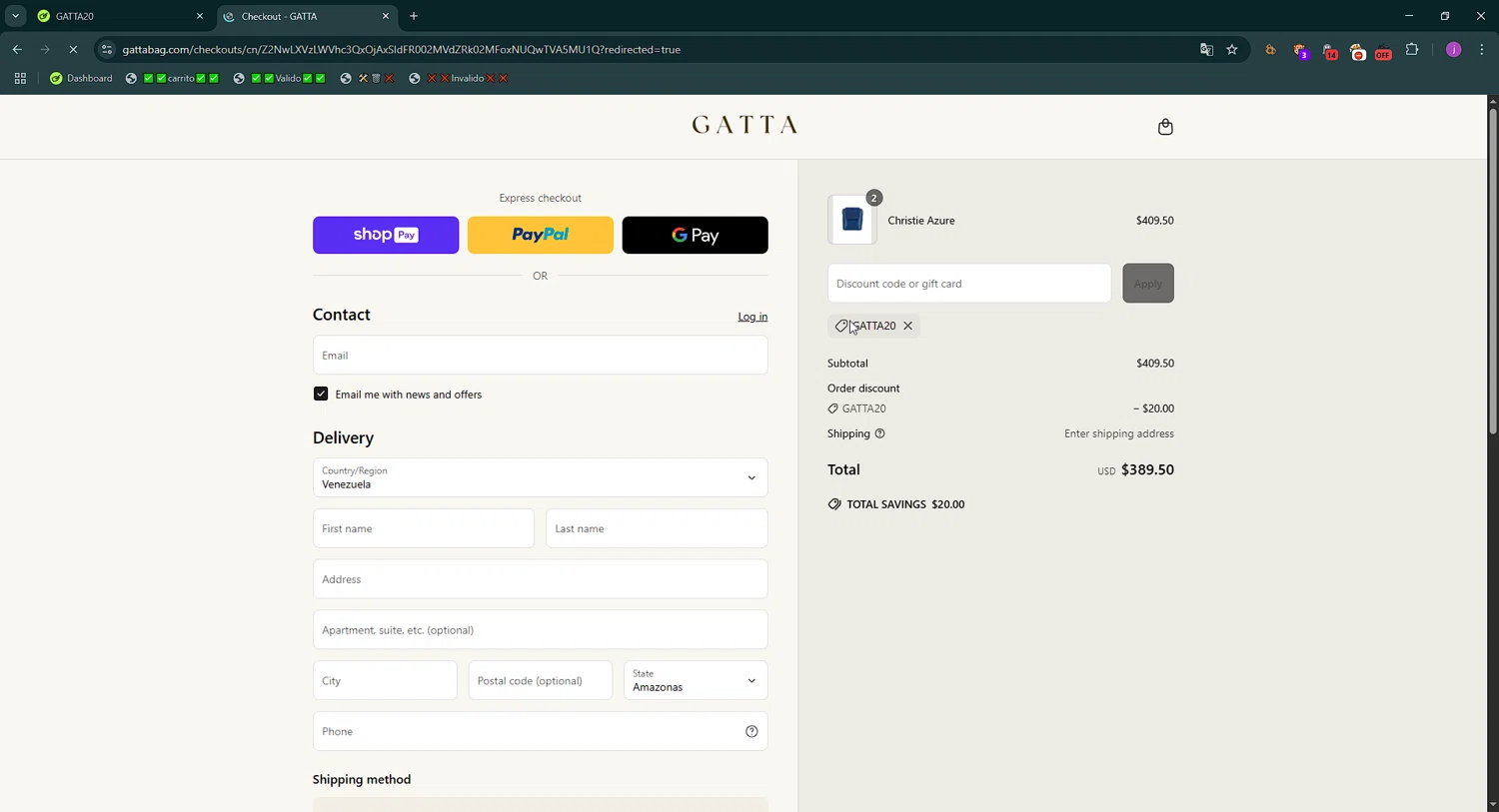Expand the State Amazonas dropdown
This screenshot has width=1499, height=812.
point(696,680)
